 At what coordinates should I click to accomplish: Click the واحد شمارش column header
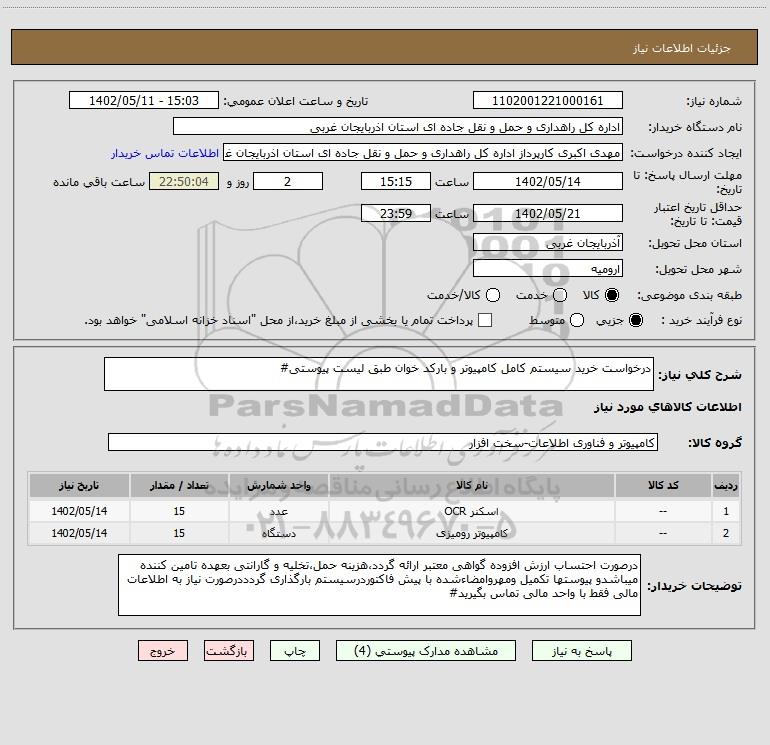278,486
